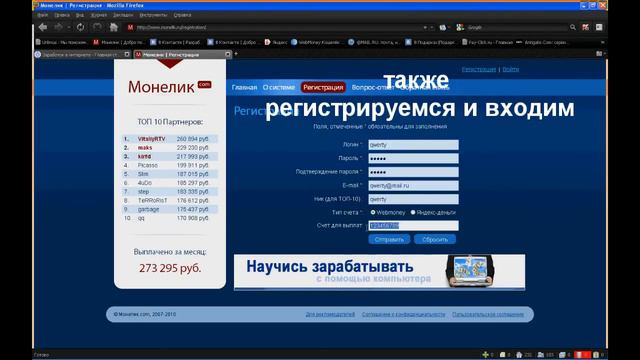Viewport: 640px width, 360px height.
Task: Click VitaliyRTV in the top partners list
Action: tap(151, 139)
